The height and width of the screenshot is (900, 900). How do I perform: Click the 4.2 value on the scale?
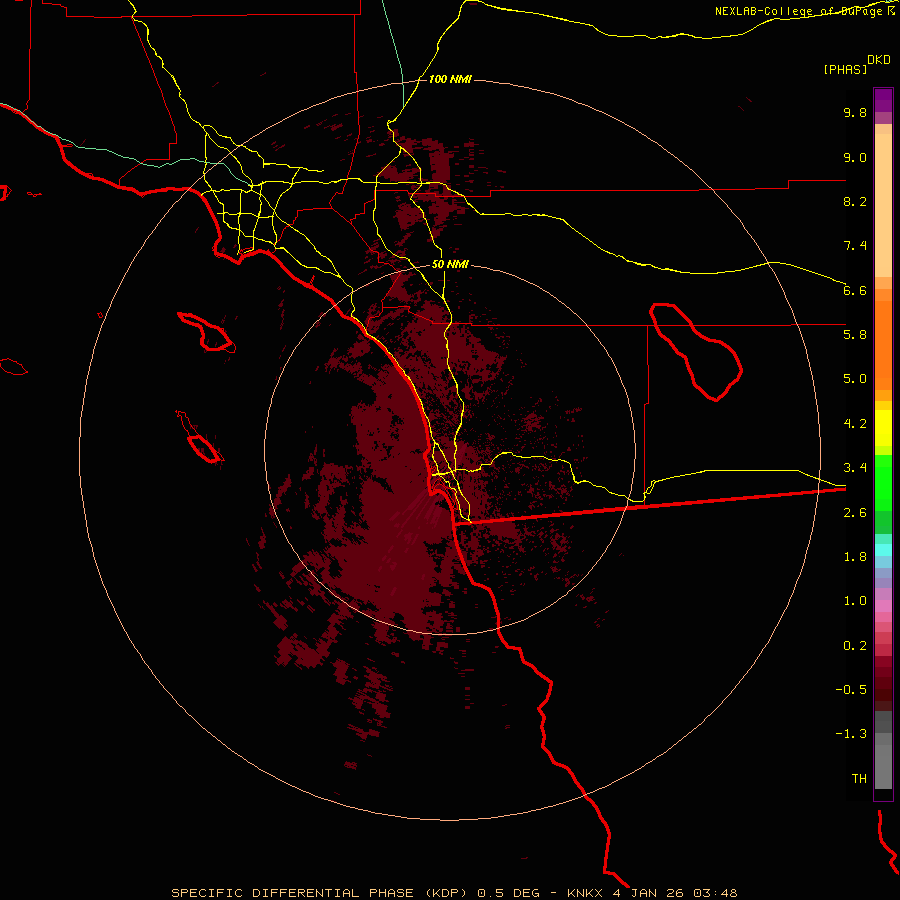point(855,423)
